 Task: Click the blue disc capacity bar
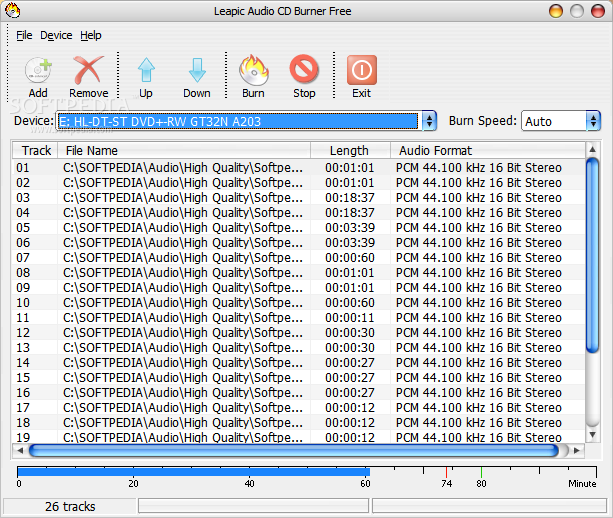point(194,472)
